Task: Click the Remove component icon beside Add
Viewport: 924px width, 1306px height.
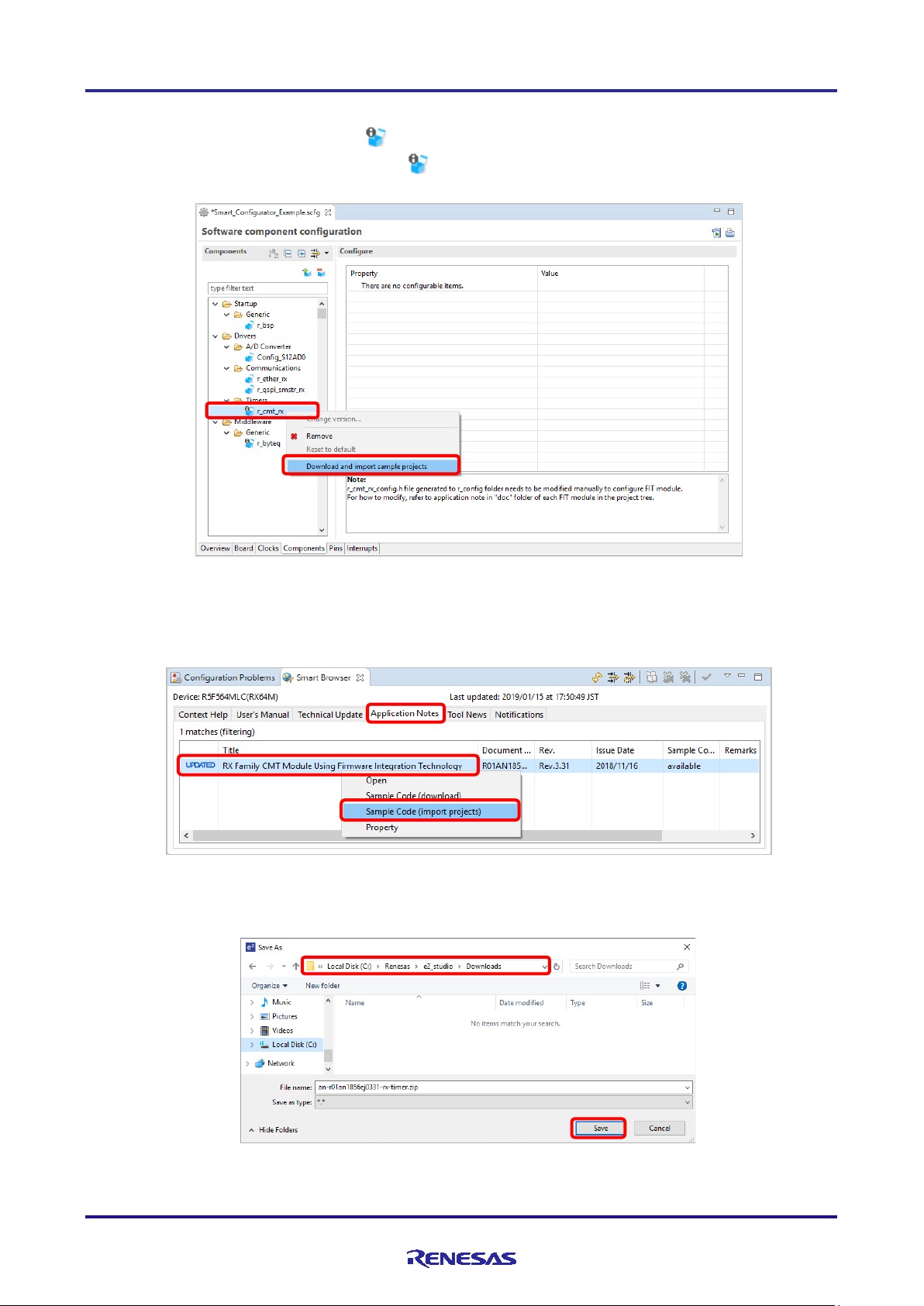Action: coord(321,273)
